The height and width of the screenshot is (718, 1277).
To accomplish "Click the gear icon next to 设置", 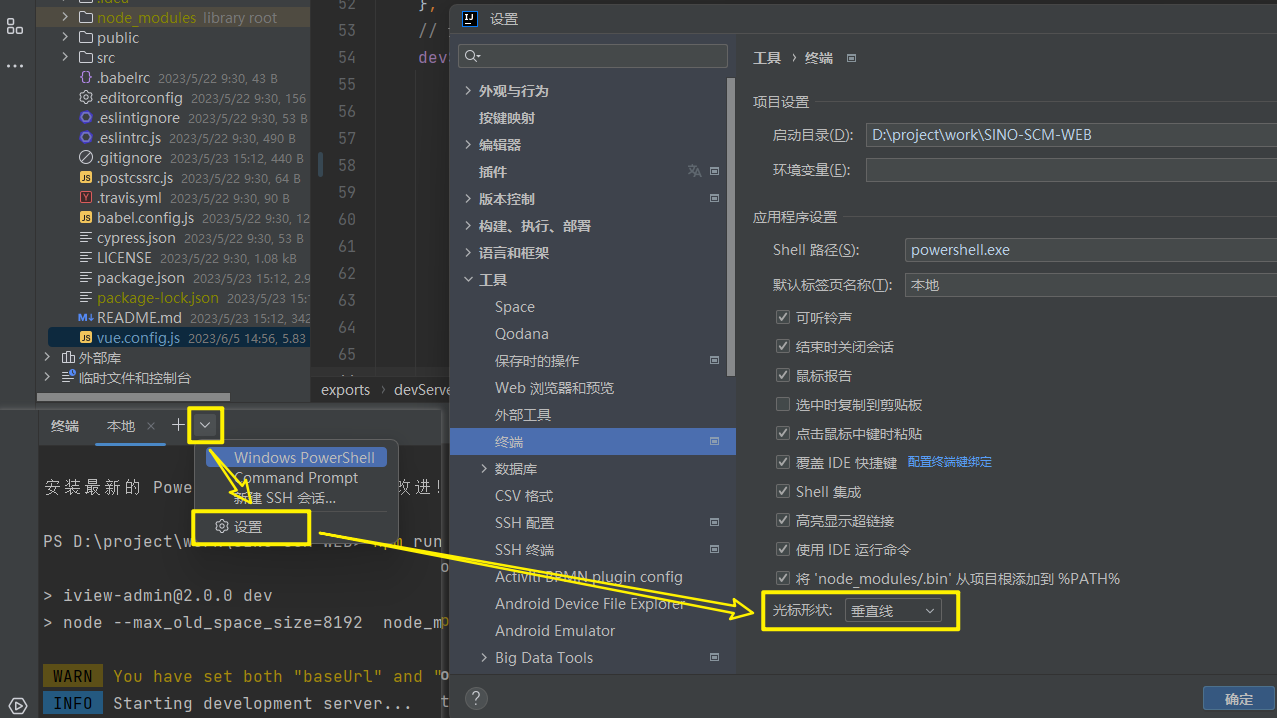I will [x=222, y=527].
